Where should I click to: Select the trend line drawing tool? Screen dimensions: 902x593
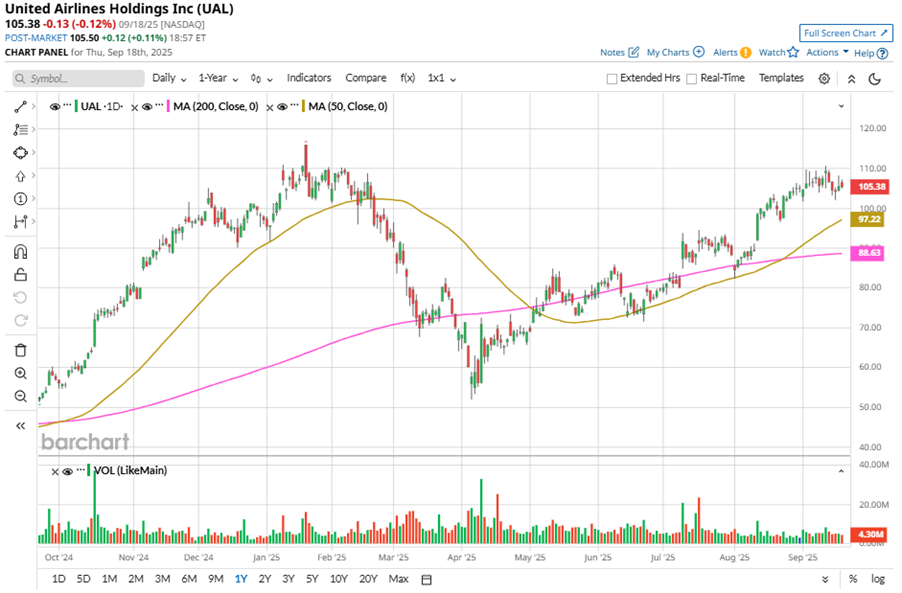(20, 106)
